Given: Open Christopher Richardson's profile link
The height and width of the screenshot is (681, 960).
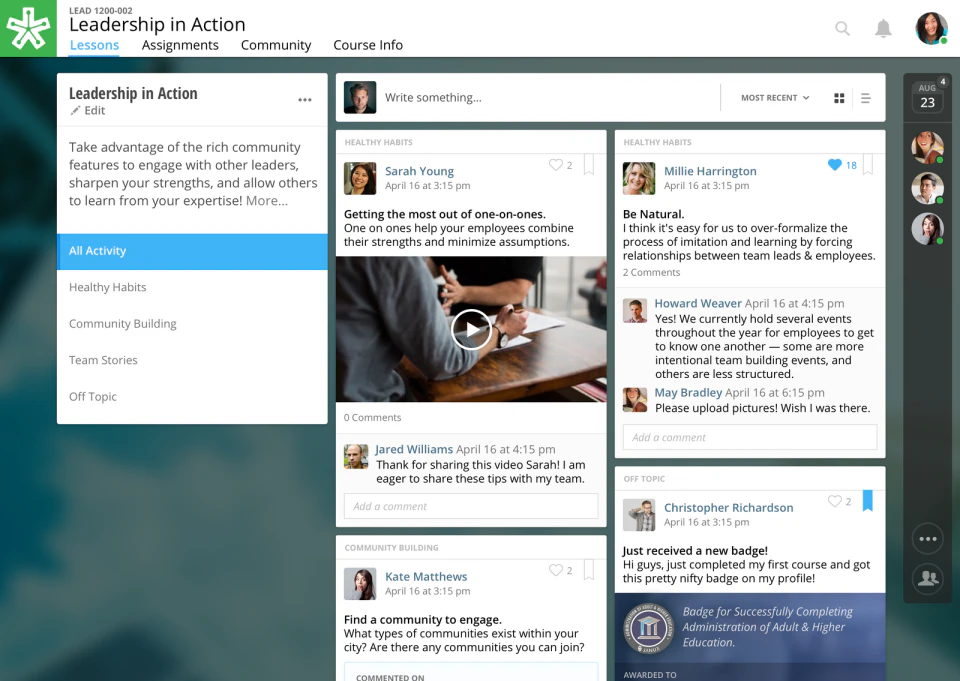Looking at the screenshot, I should tap(728, 507).
